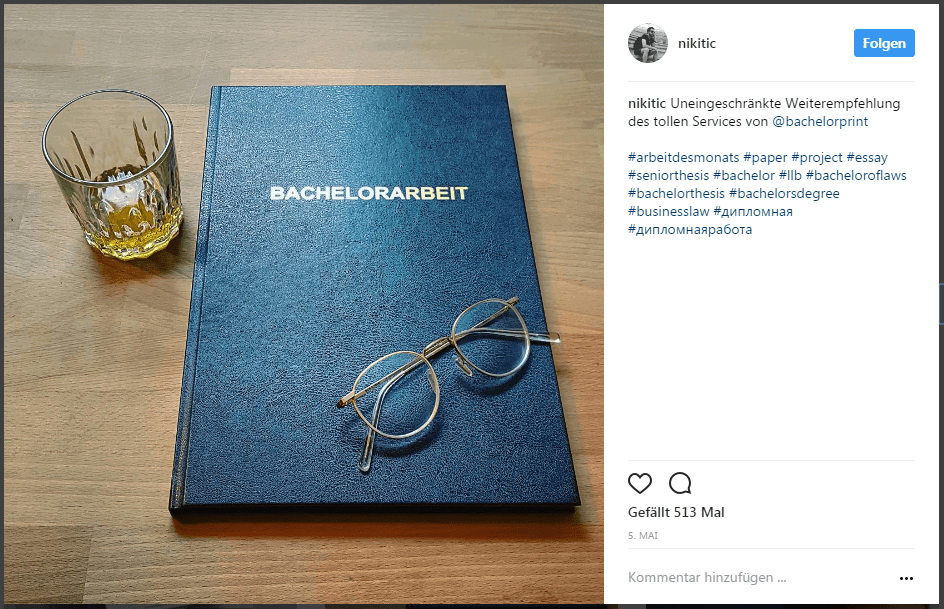Open hashtag #дипломнаяработа
The height and width of the screenshot is (609, 944).
(690, 230)
